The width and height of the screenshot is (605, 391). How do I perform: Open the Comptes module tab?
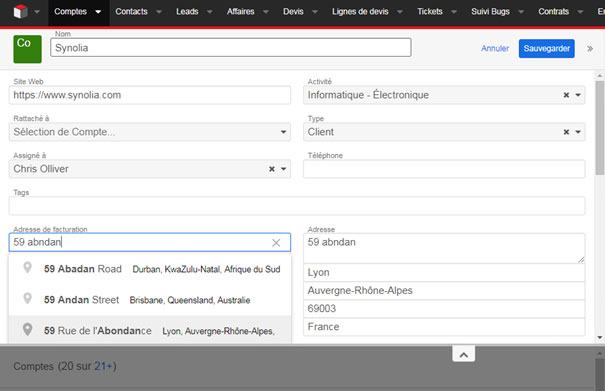tap(70, 12)
